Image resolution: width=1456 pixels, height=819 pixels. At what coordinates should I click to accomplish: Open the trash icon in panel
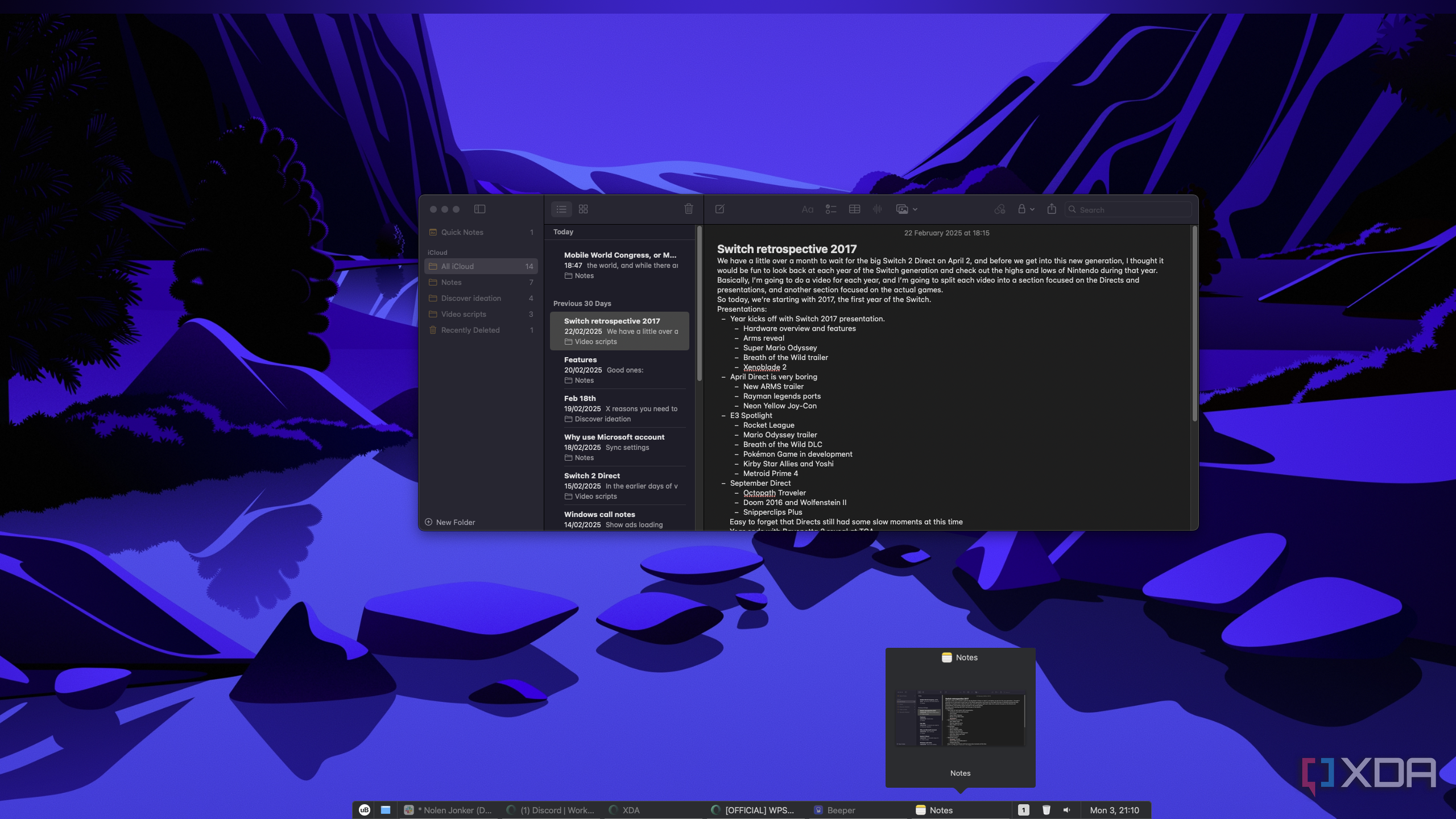coord(1046,810)
